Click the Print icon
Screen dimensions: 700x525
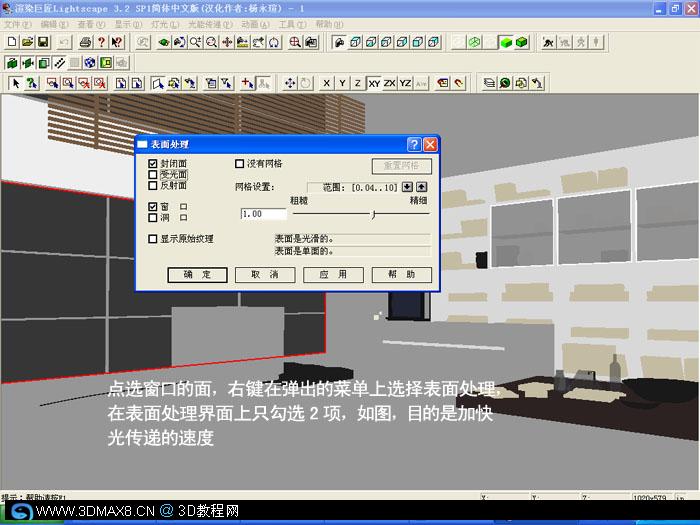click(x=85, y=42)
